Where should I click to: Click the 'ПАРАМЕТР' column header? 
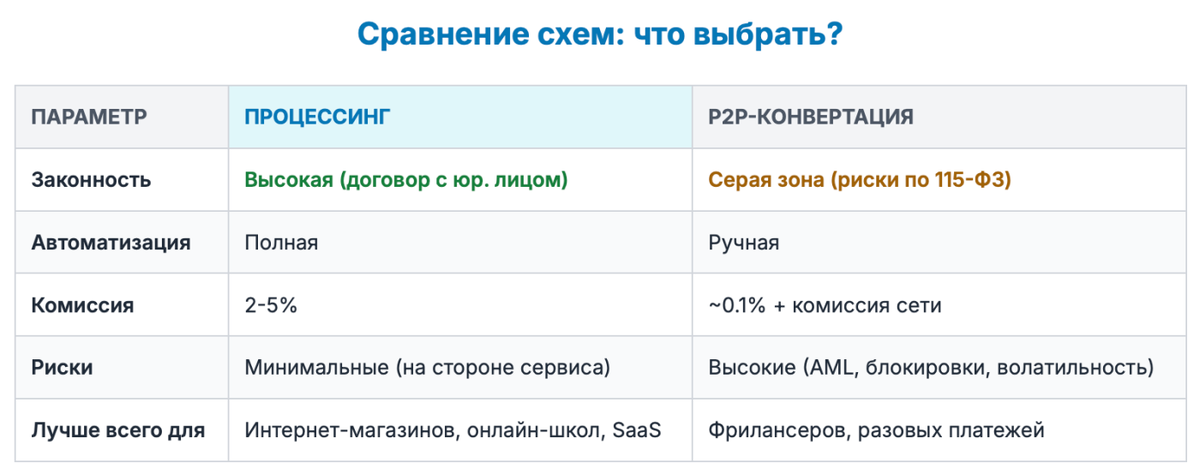pos(89,117)
